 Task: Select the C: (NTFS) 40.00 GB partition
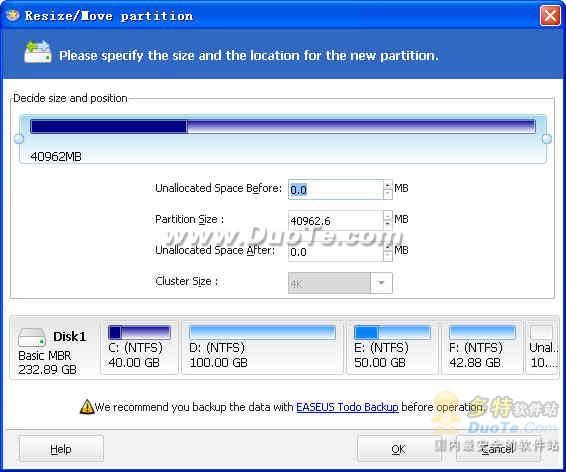pyautogui.click(x=139, y=347)
